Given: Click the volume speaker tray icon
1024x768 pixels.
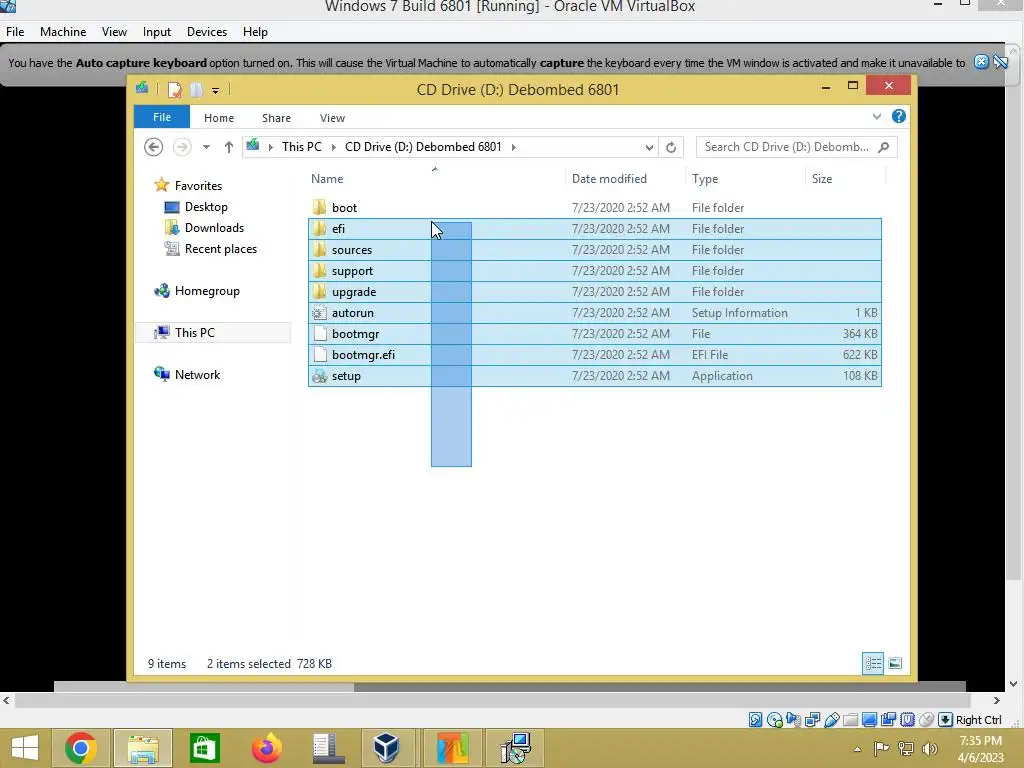Looking at the screenshot, I should [929, 748].
